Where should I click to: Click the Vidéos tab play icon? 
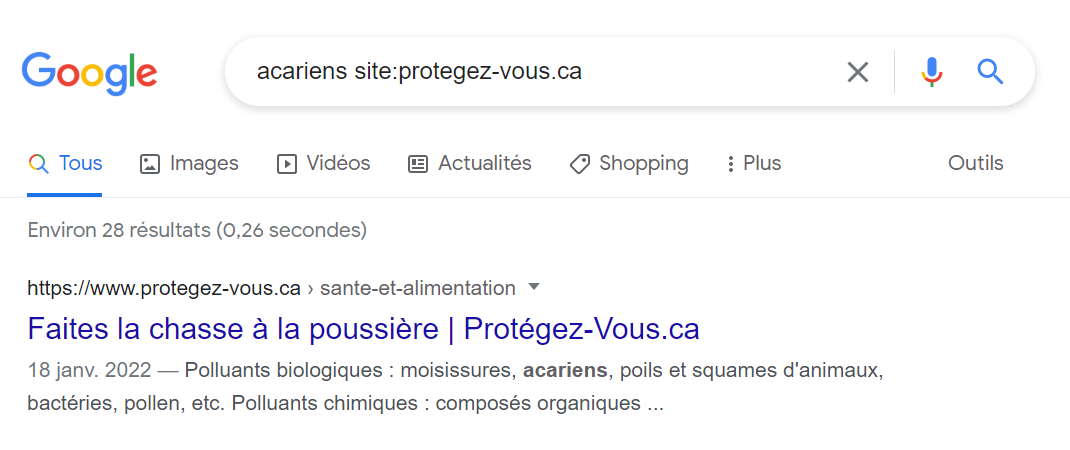pyautogui.click(x=287, y=164)
